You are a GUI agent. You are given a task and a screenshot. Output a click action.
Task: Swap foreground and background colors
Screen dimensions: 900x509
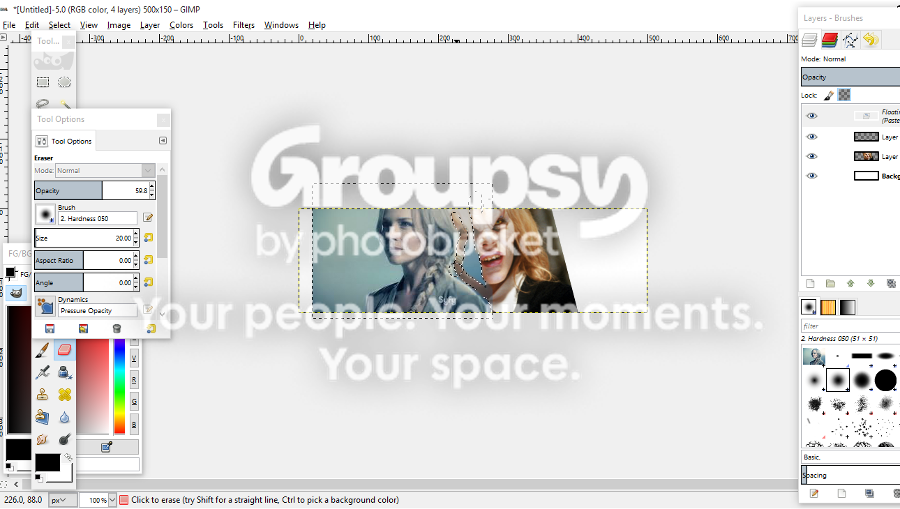(x=68, y=457)
